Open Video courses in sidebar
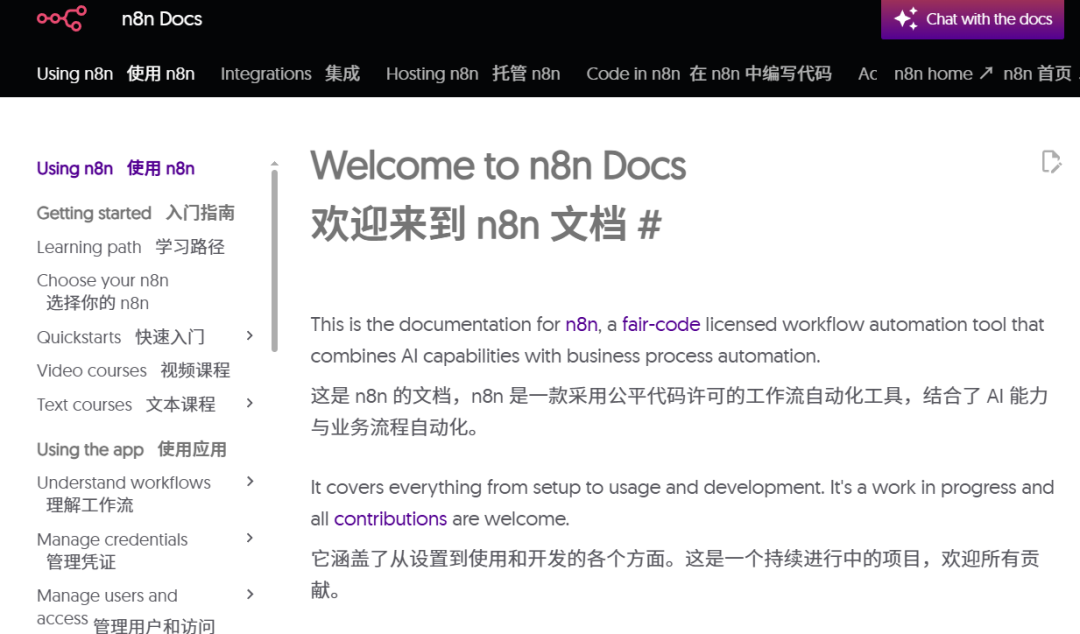 [134, 371]
